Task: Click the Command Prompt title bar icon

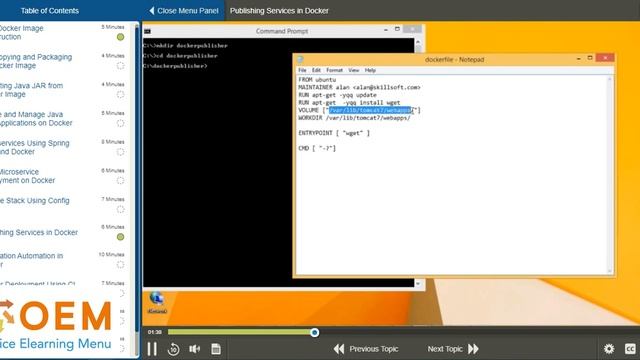Action: (148, 31)
